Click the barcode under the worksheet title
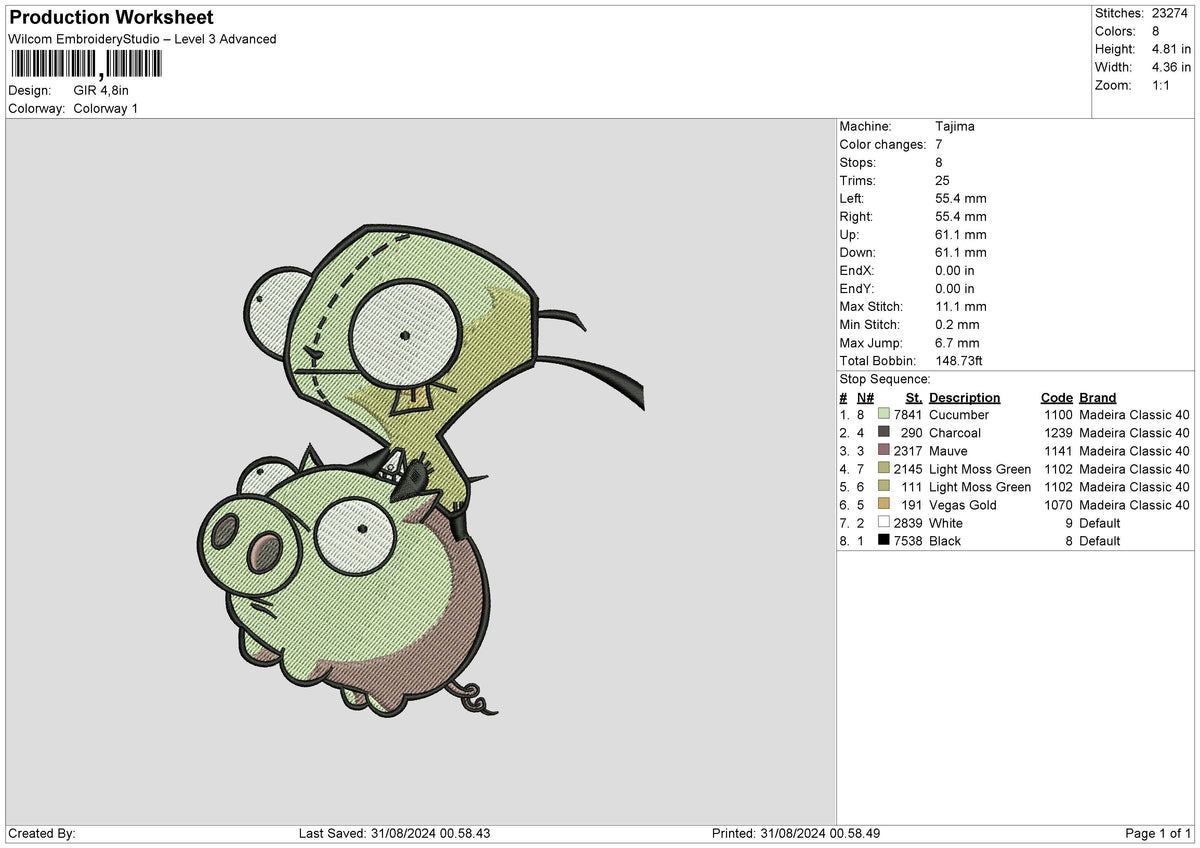The image size is (1200, 848). tap(86, 65)
